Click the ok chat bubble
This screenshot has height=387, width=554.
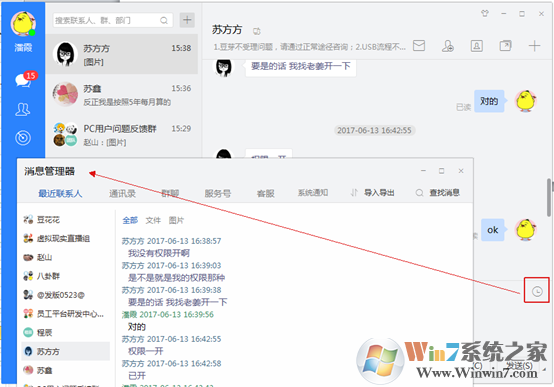[493, 230]
